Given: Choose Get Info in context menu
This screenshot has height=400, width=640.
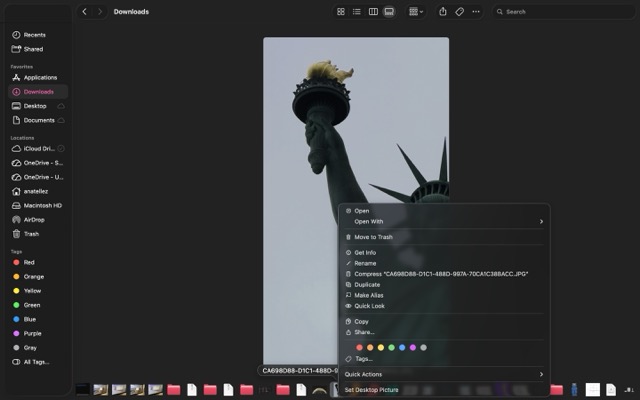Looking at the screenshot, I should pos(444,253).
